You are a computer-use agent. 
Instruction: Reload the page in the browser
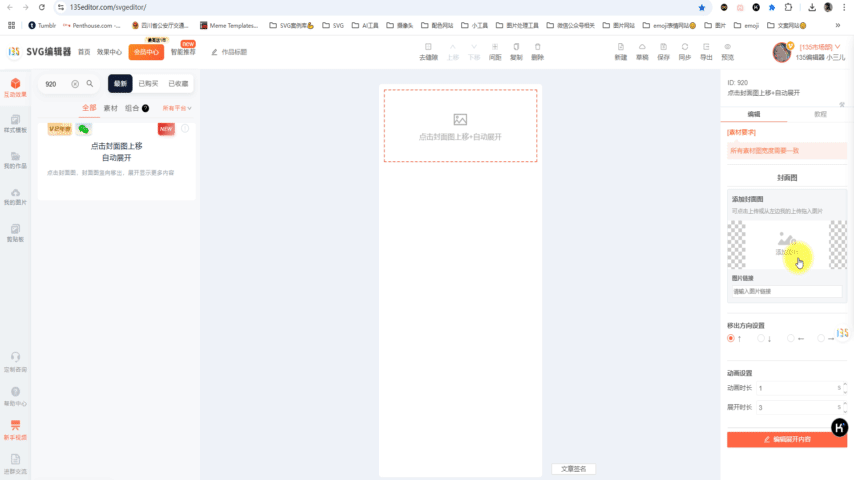(42, 7)
